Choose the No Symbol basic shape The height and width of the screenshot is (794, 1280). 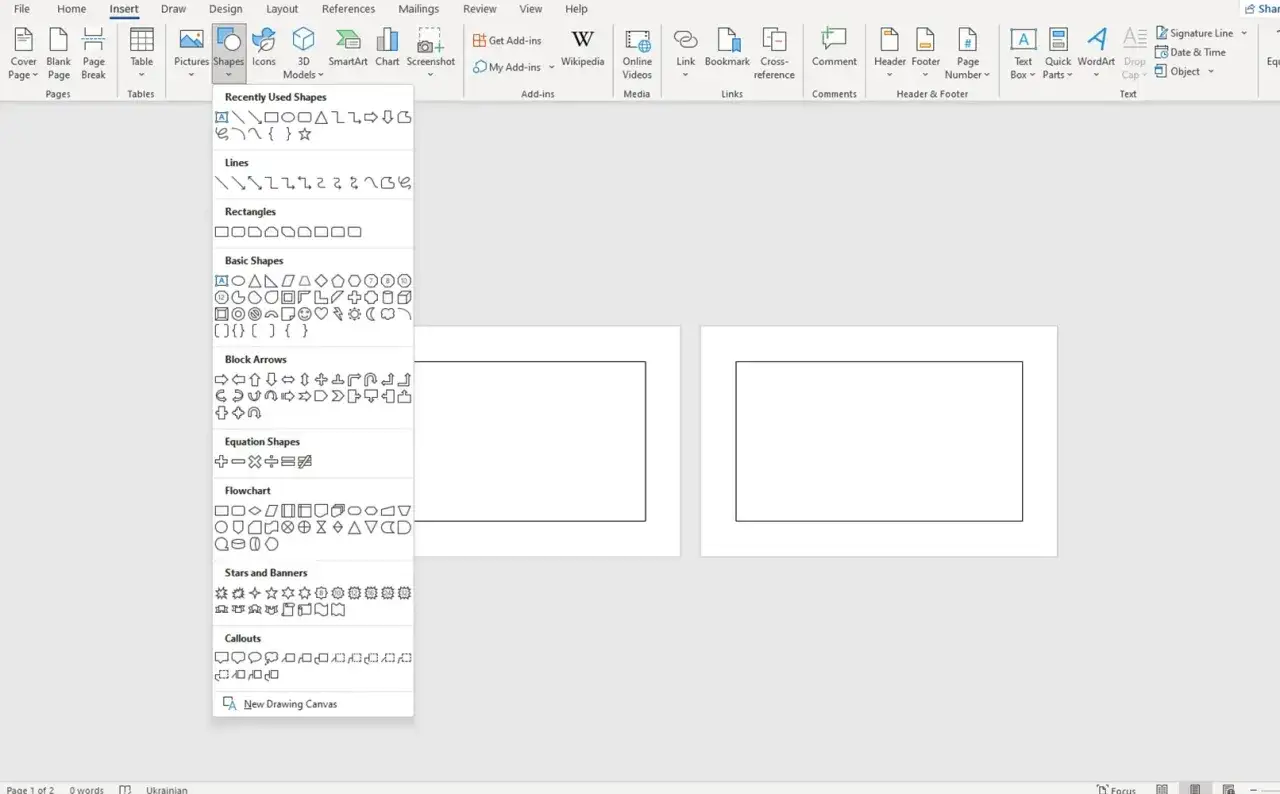pyautogui.click(x=255, y=314)
